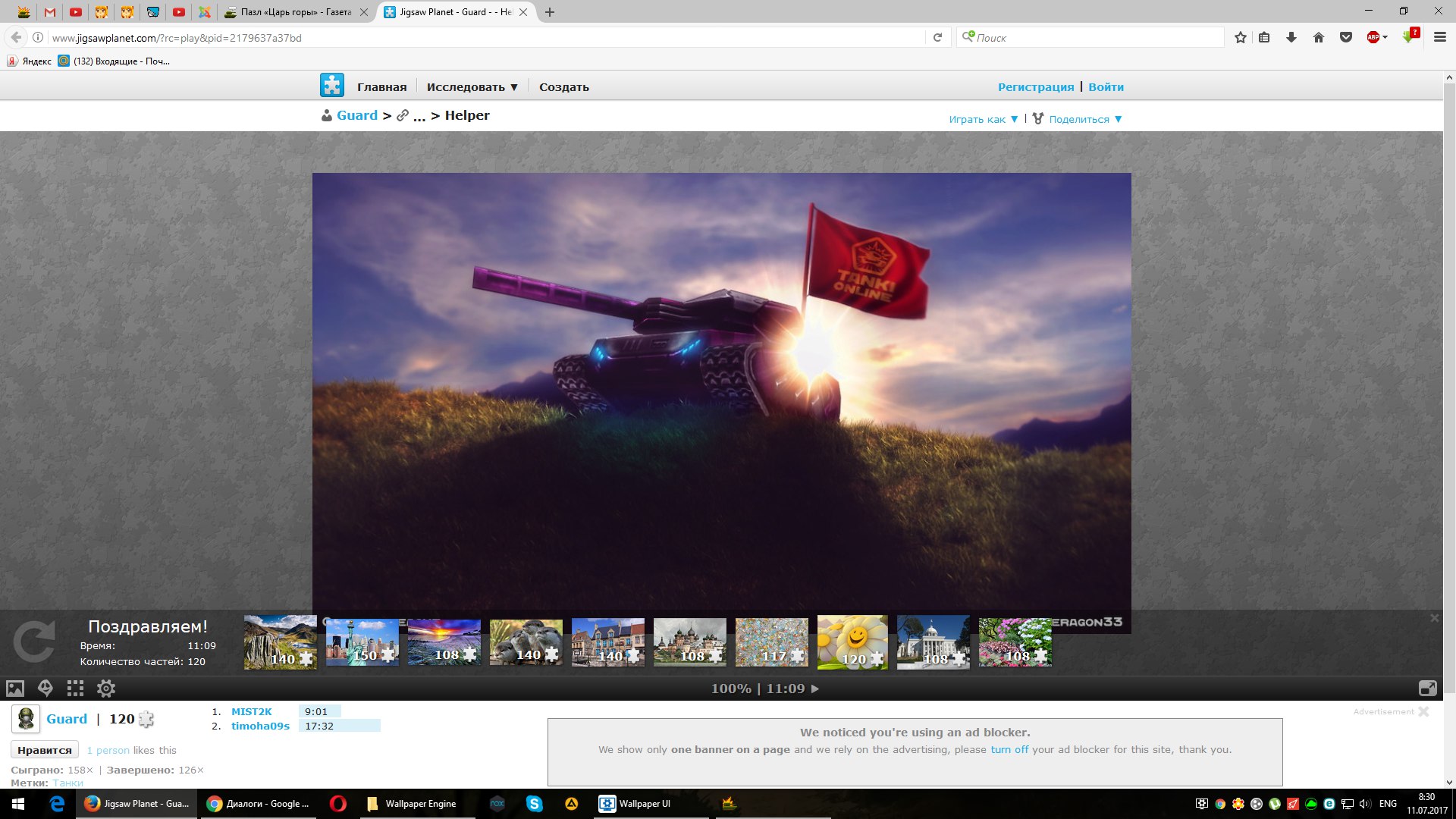Open the Pocket extension icon
This screenshot has height=819, width=1456.
coord(1346,37)
